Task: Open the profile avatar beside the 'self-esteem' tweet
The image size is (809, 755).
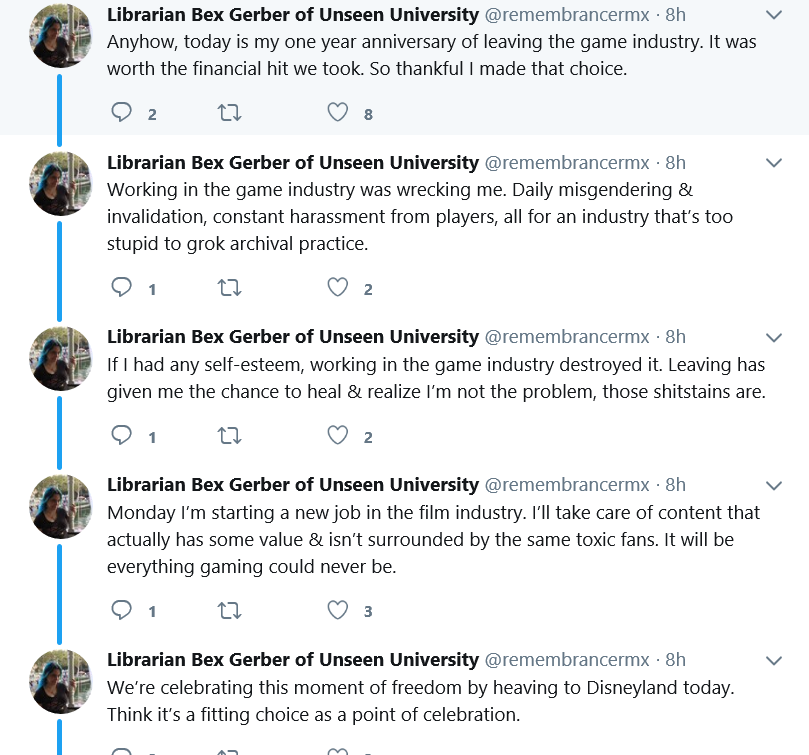Action: (x=60, y=359)
